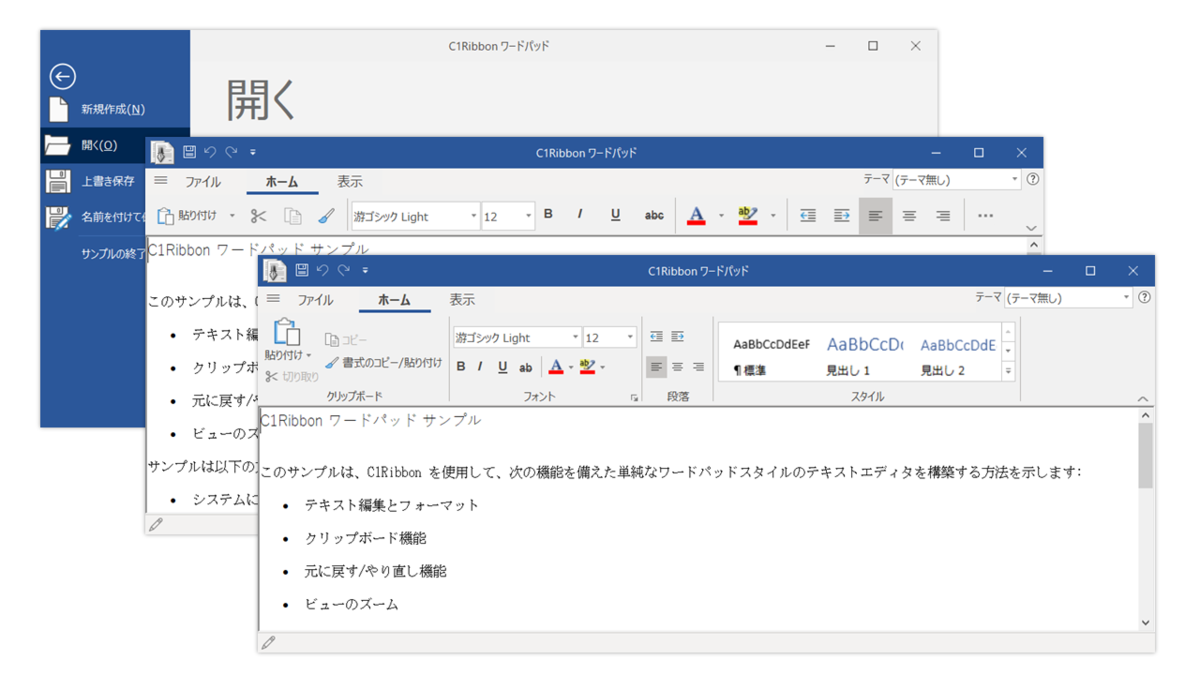Toggle Bold in front window フォント group
1200x675 pixels.
point(461,367)
